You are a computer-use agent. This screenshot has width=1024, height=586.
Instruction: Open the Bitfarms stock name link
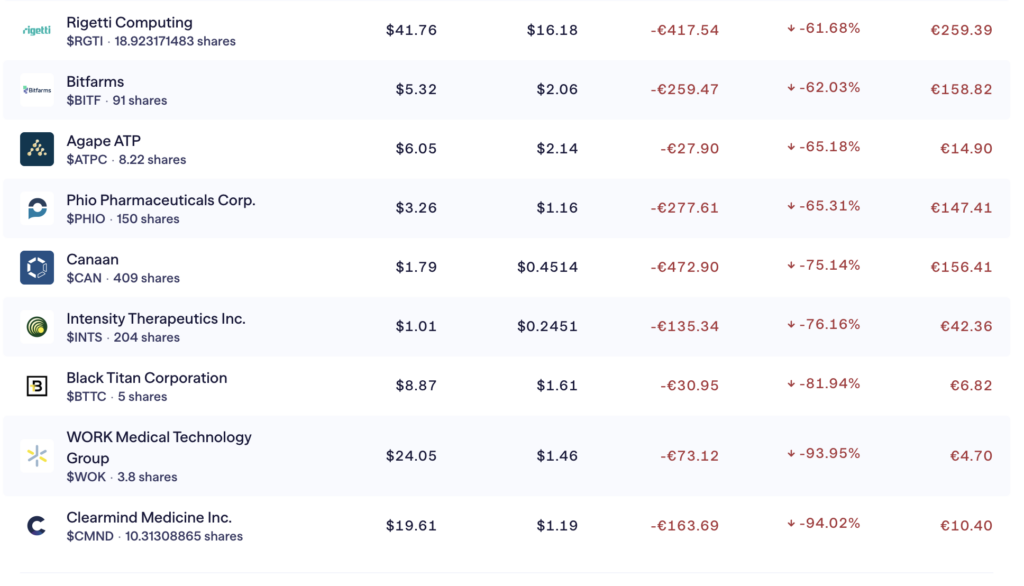click(x=95, y=81)
